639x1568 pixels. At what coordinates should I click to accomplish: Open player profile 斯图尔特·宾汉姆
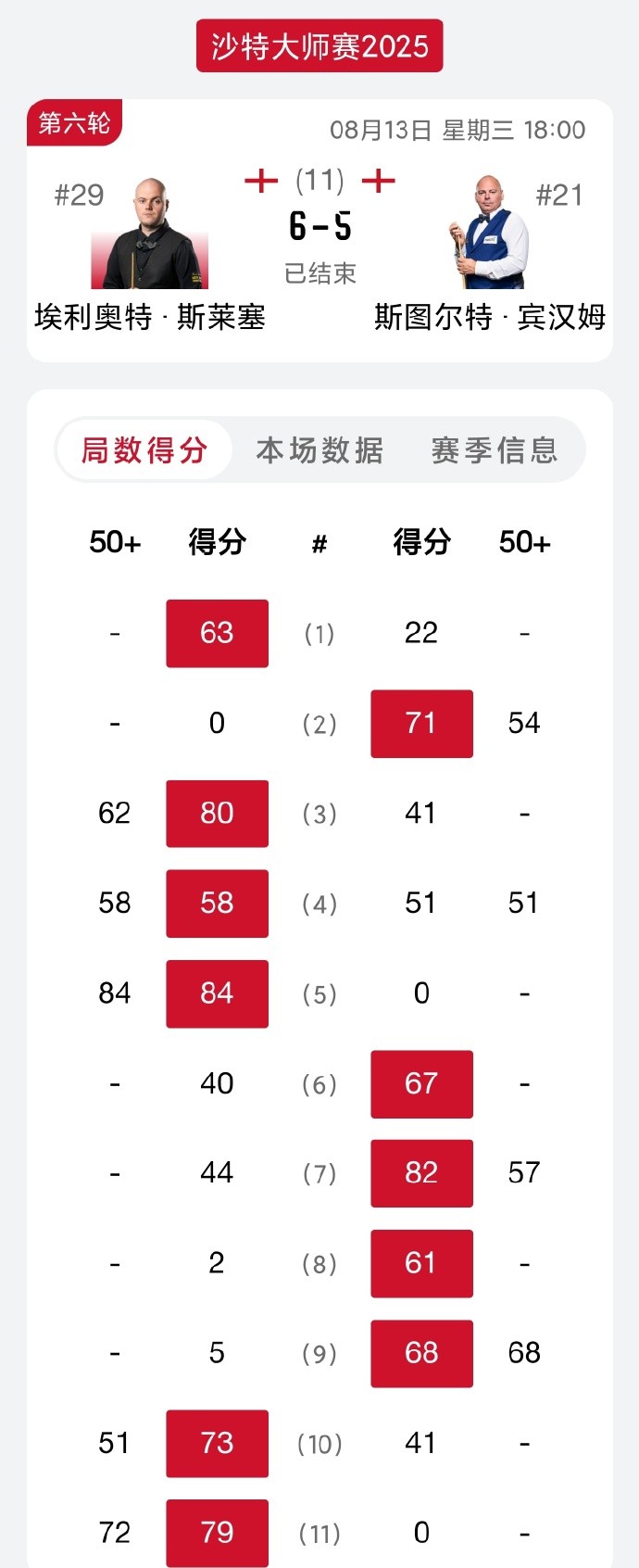click(489, 317)
